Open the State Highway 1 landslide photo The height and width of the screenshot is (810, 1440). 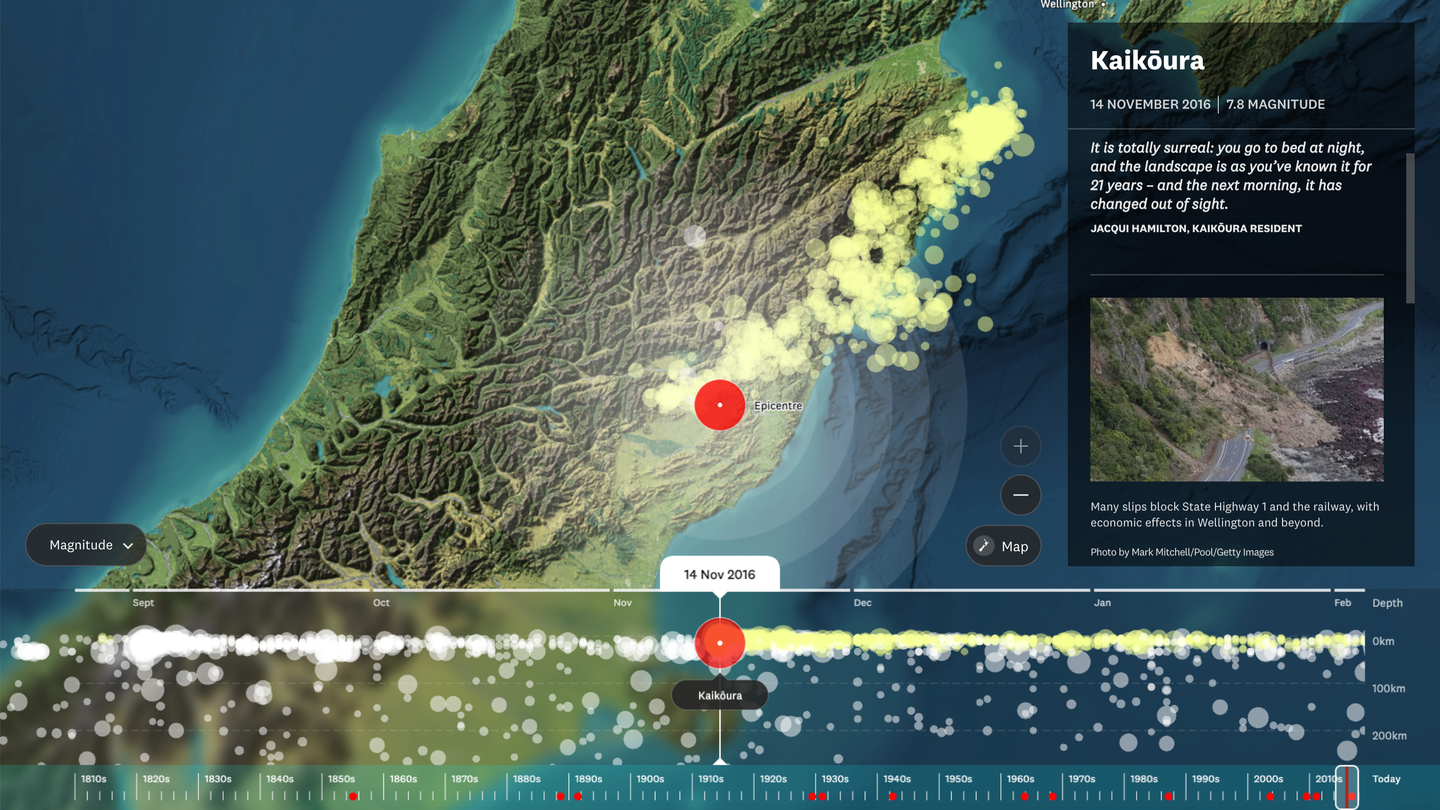(x=1237, y=389)
